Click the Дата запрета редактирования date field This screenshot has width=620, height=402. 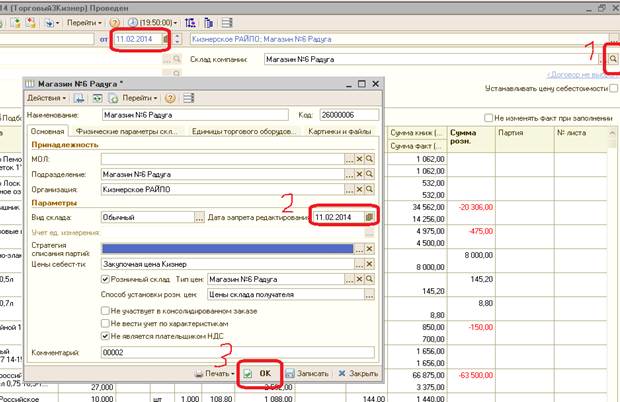coord(338,217)
